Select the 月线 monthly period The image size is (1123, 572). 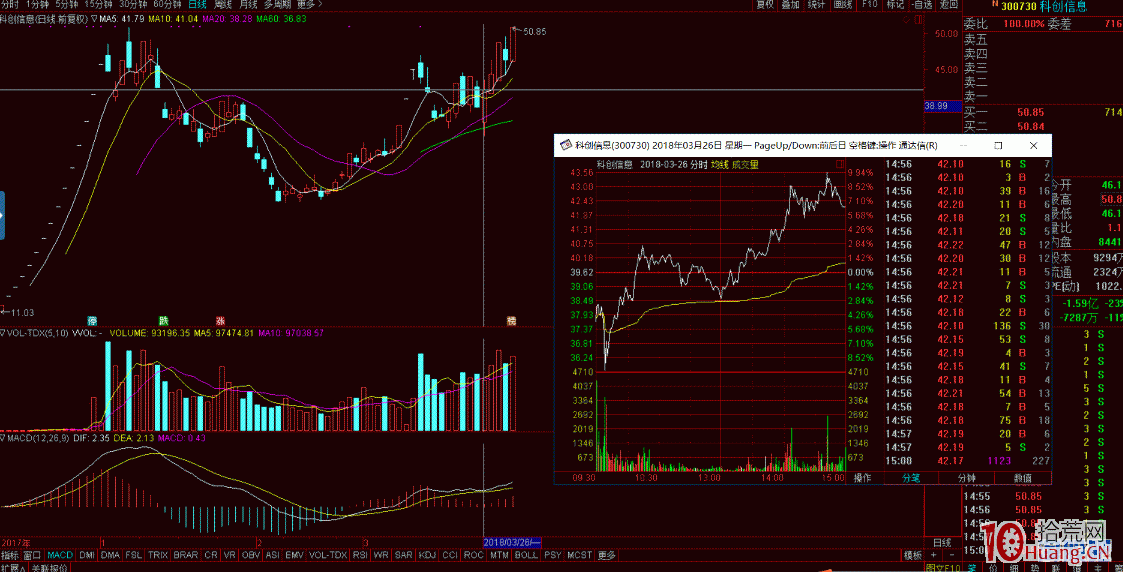click(249, 4)
